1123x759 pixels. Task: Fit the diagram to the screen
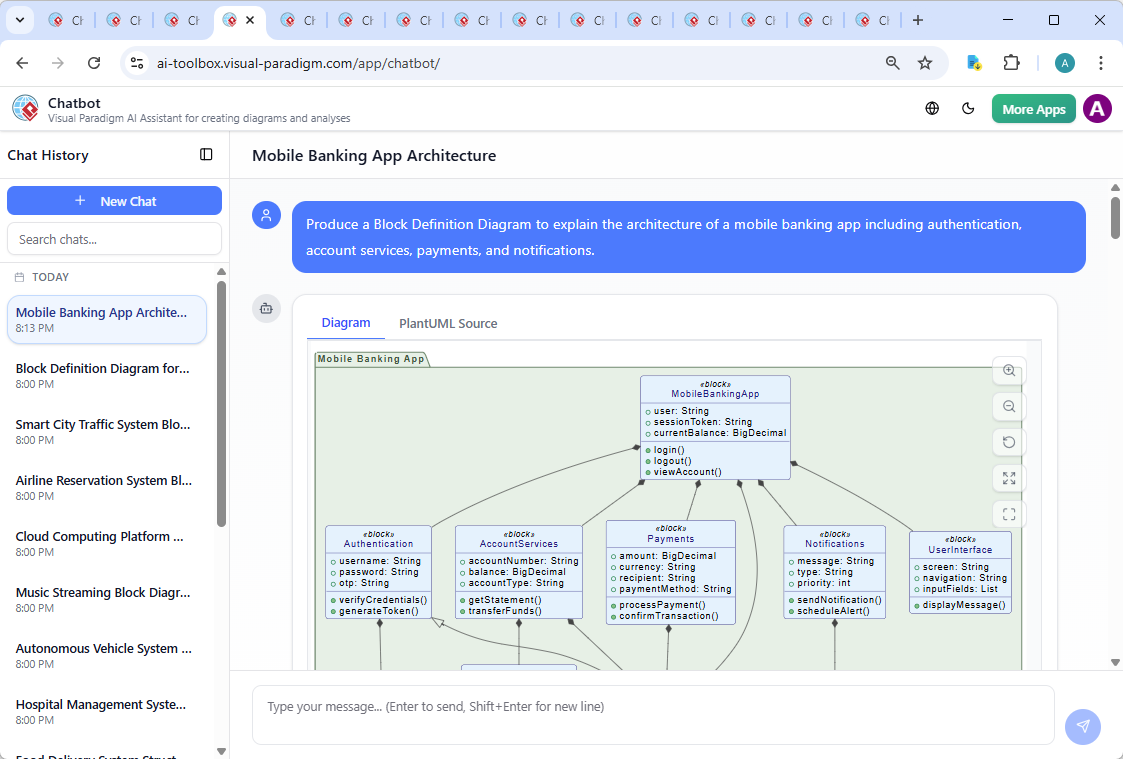[1008, 513]
